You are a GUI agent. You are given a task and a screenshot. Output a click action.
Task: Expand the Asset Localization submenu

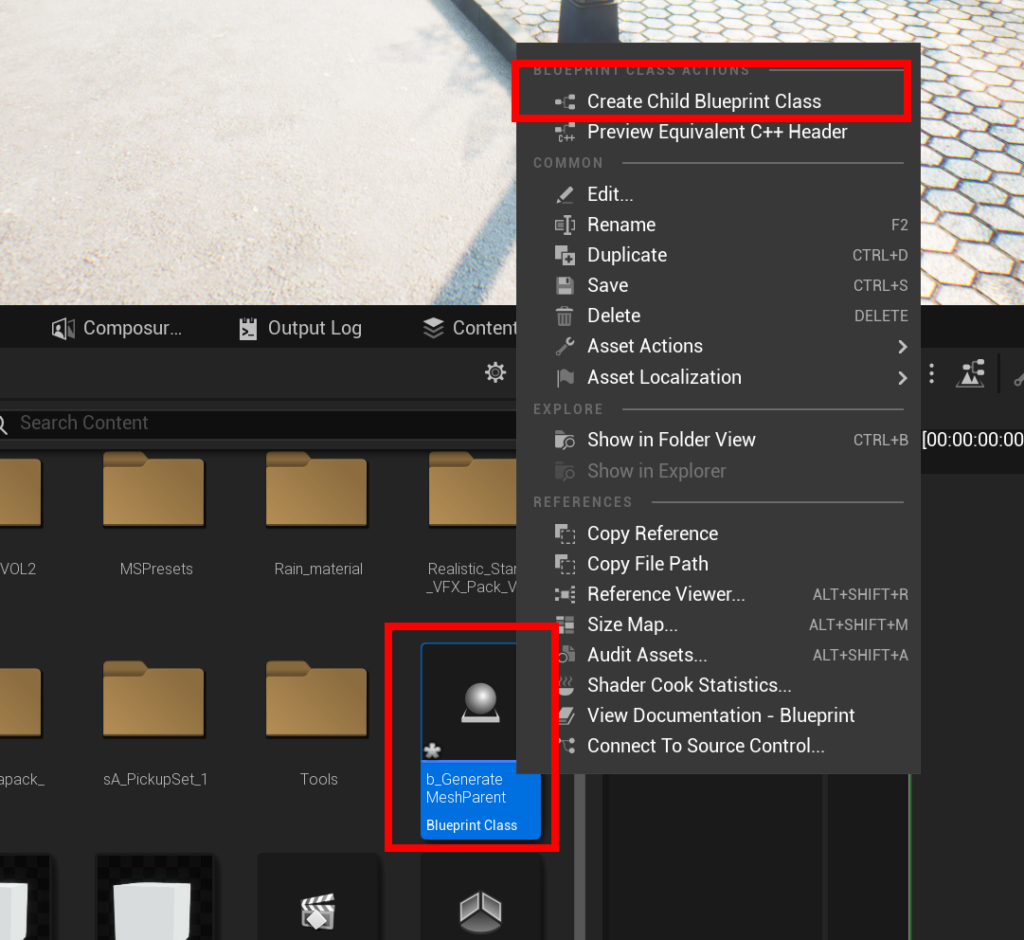(x=717, y=378)
